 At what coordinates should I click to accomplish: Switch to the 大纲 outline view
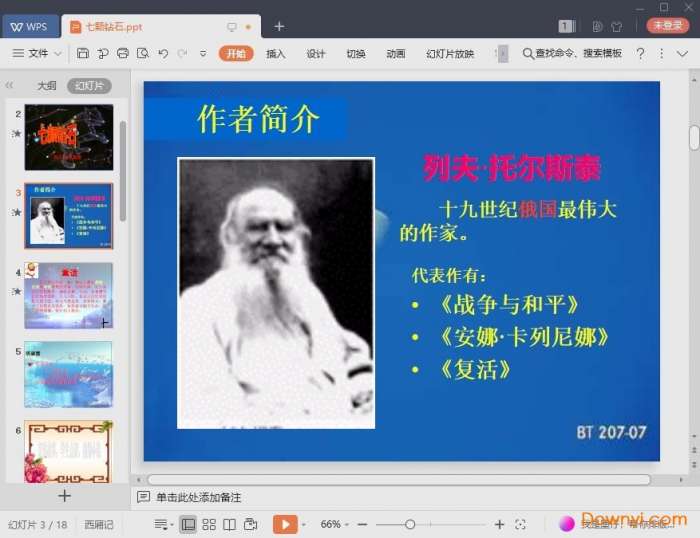46,85
